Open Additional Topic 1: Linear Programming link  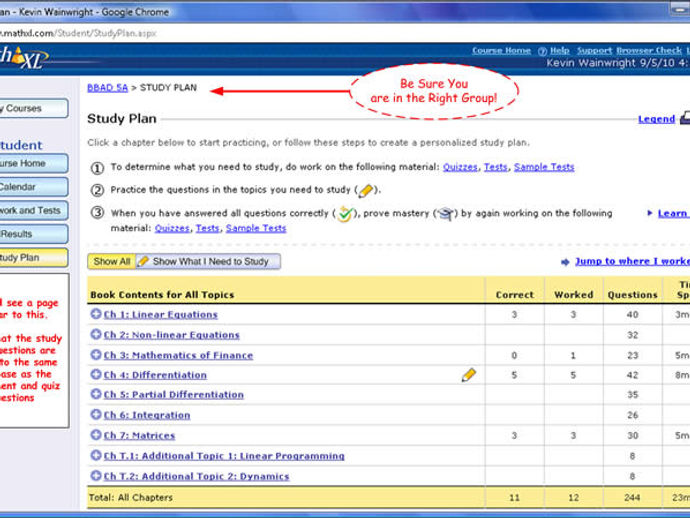pyautogui.click(x=224, y=456)
